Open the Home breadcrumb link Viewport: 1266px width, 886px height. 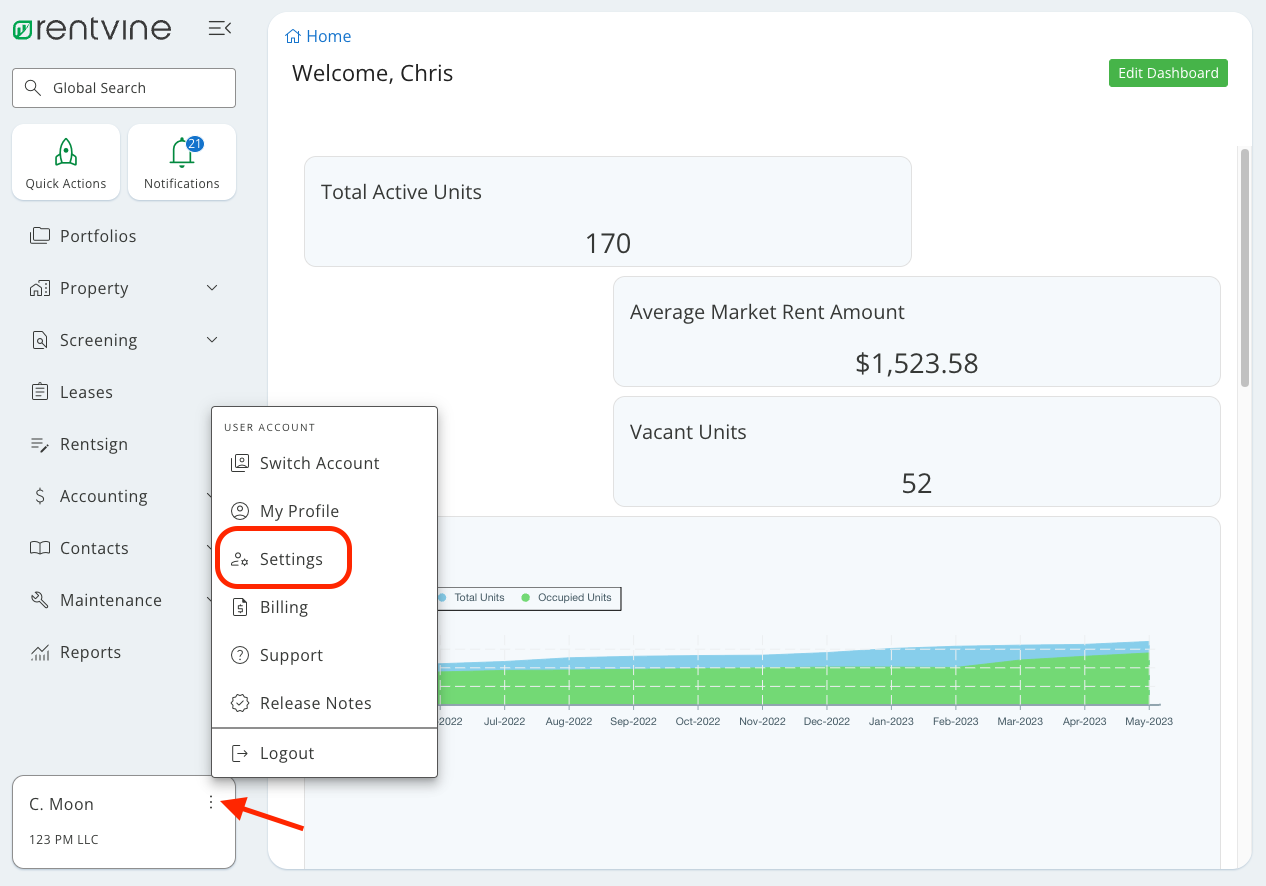point(318,36)
